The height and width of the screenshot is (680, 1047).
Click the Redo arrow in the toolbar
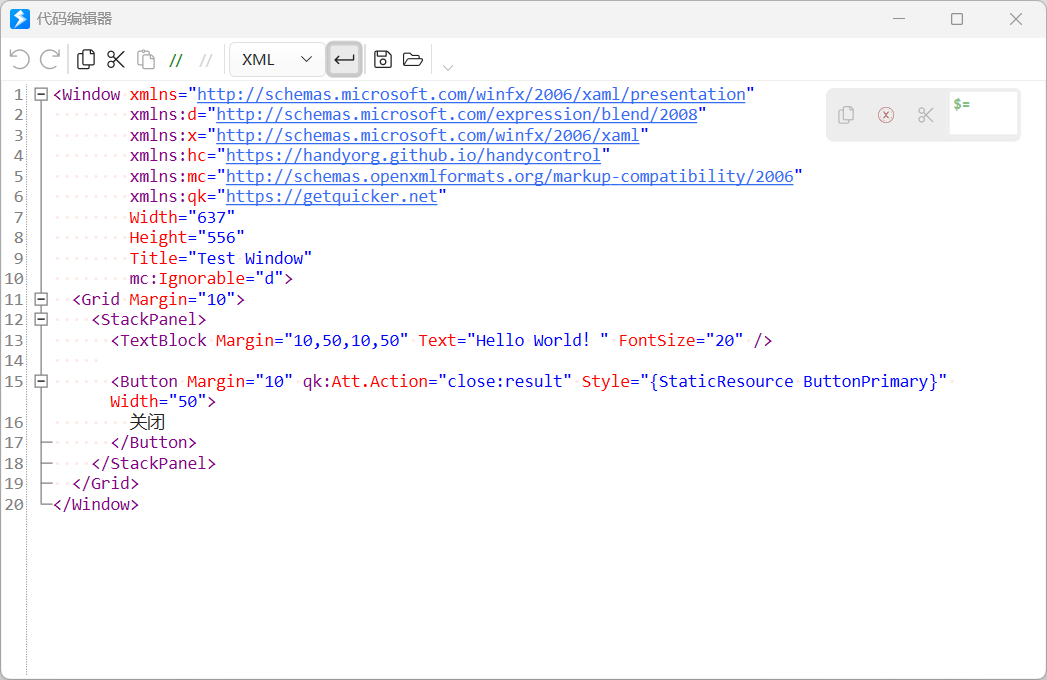[x=49, y=60]
